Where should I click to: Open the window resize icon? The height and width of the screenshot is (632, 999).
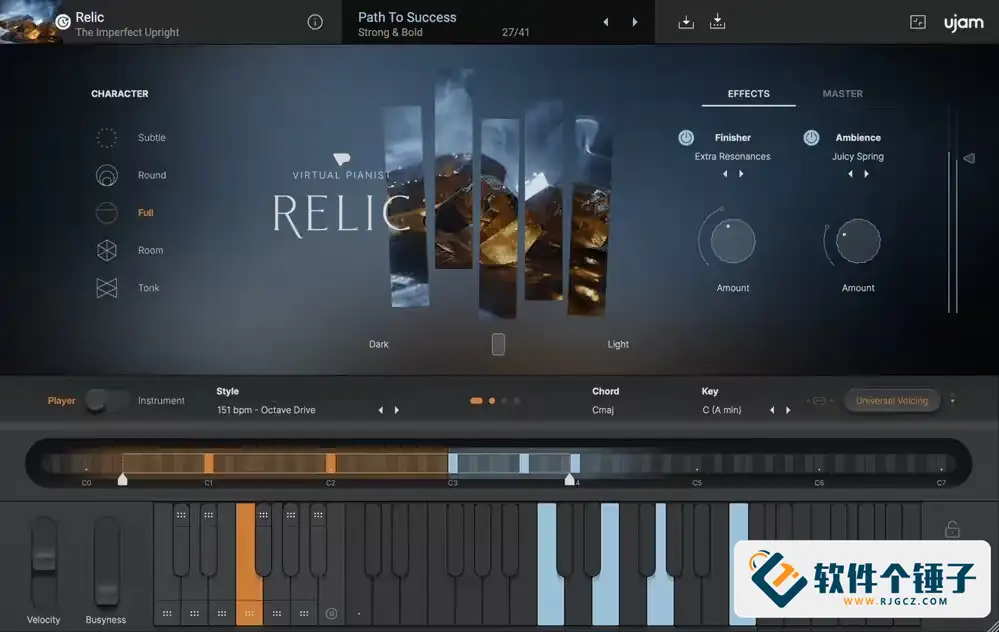(917, 22)
